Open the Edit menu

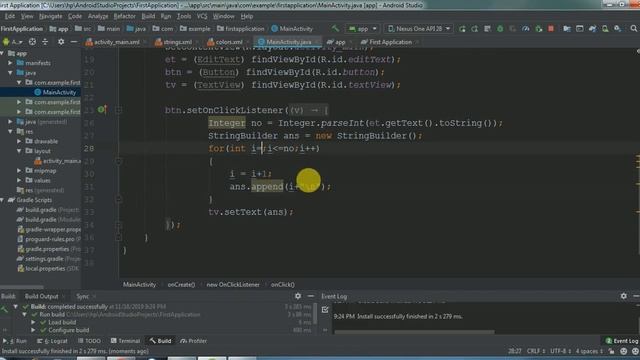[10, 16]
